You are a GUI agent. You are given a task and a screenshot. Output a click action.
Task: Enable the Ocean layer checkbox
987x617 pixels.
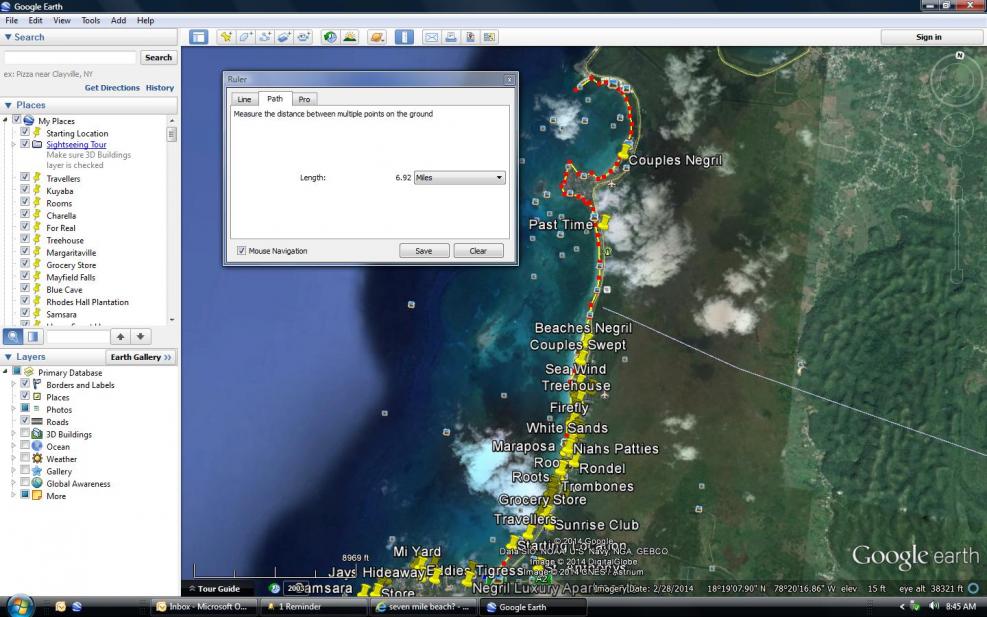(x=25, y=445)
